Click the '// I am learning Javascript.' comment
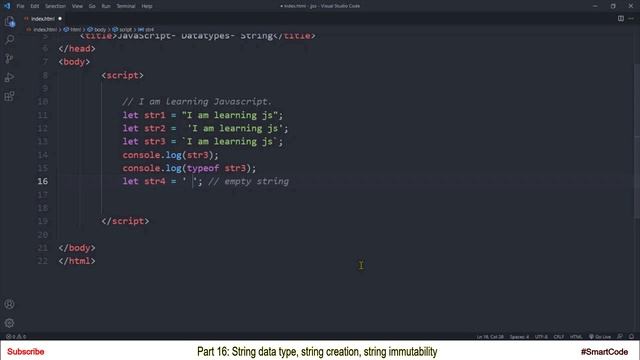Screen dimensions: 640x360 tap(197, 102)
